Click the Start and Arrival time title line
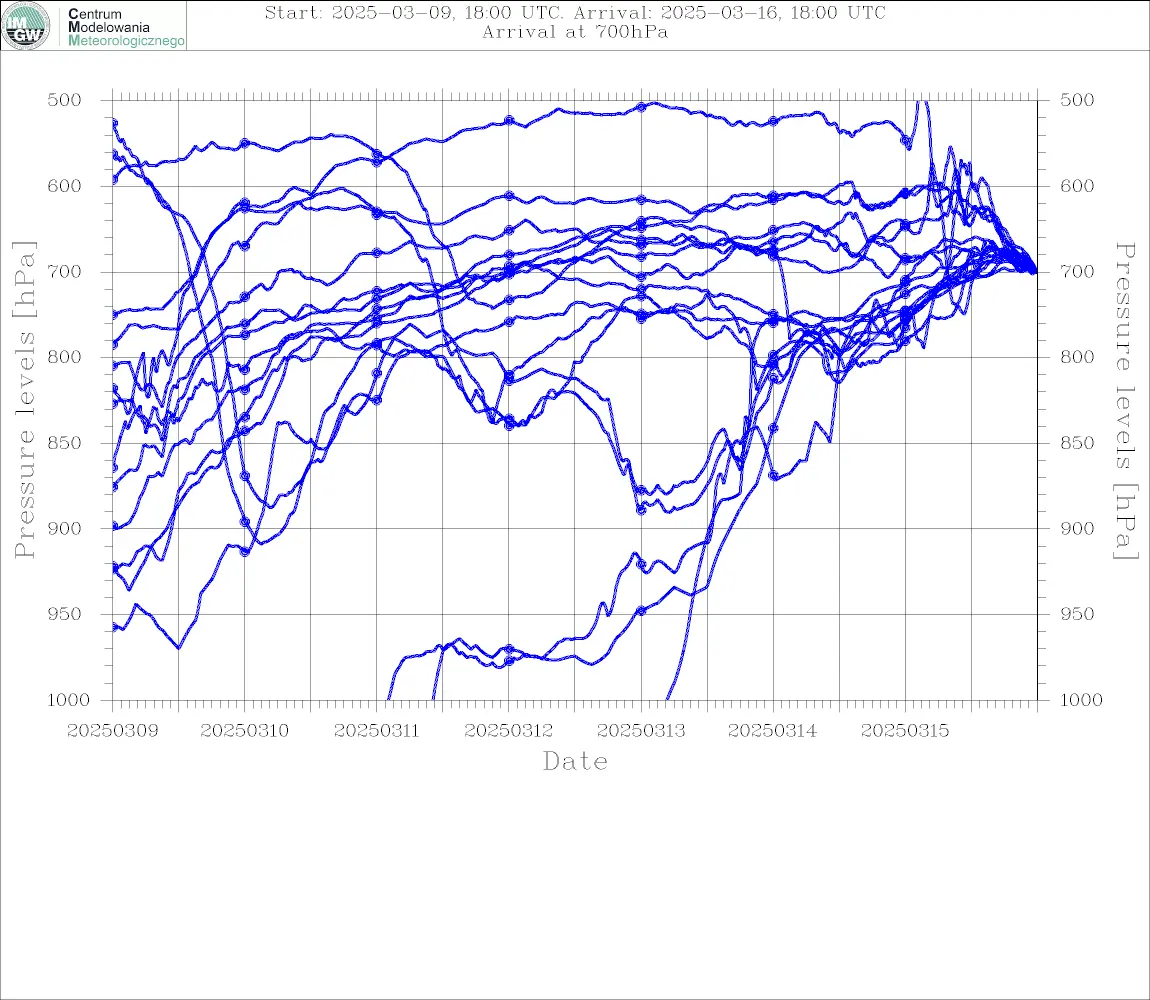Viewport: 1150px width, 1000px height. (575, 12)
